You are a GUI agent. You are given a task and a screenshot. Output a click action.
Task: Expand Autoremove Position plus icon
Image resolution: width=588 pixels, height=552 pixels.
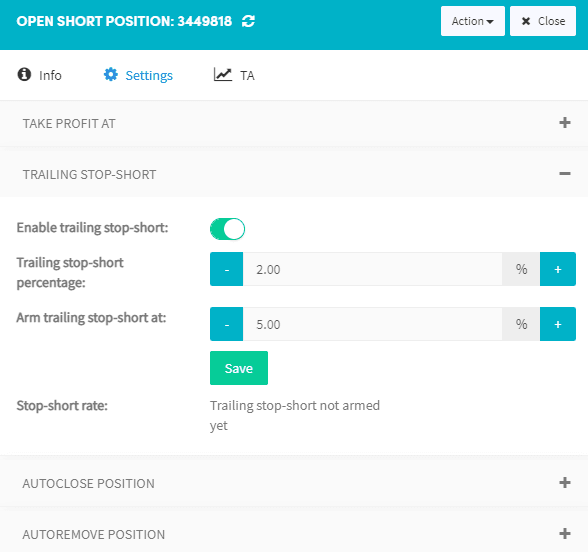click(565, 534)
